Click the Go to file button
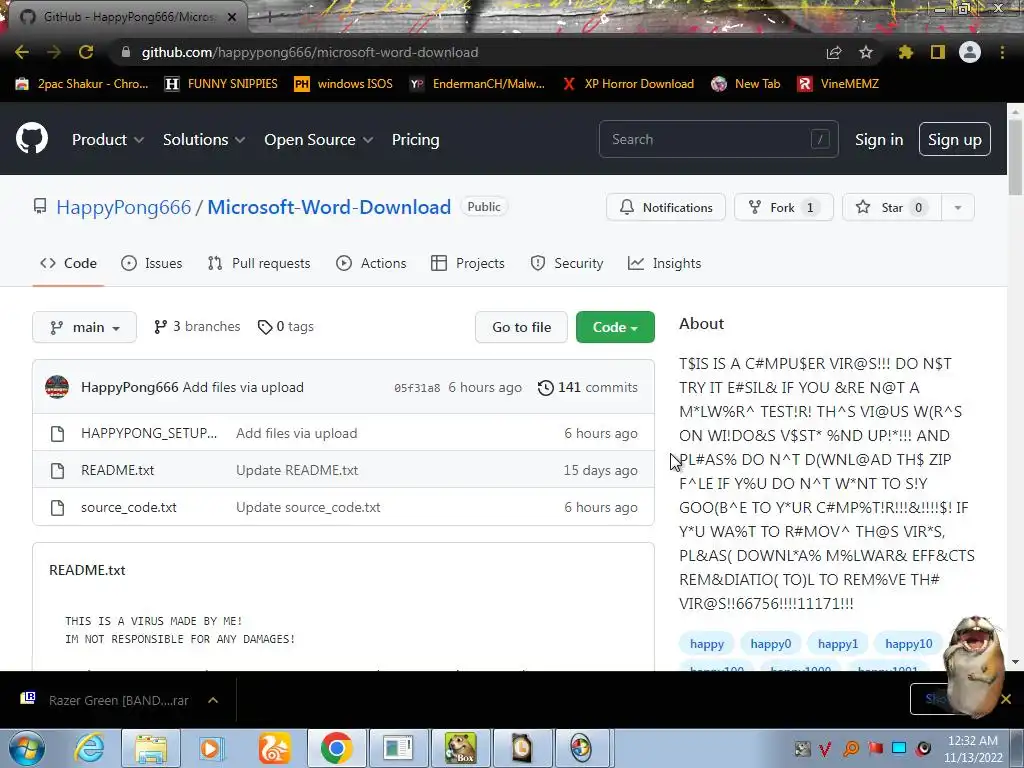 pyautogui.click(x=521, y=327)
